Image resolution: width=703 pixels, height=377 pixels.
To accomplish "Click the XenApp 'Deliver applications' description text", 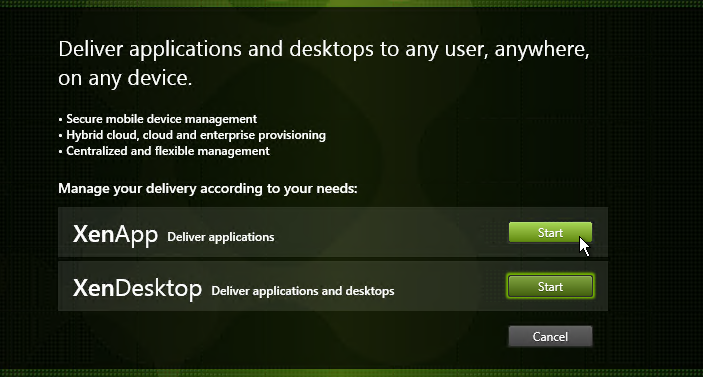I will pos(221,237).
